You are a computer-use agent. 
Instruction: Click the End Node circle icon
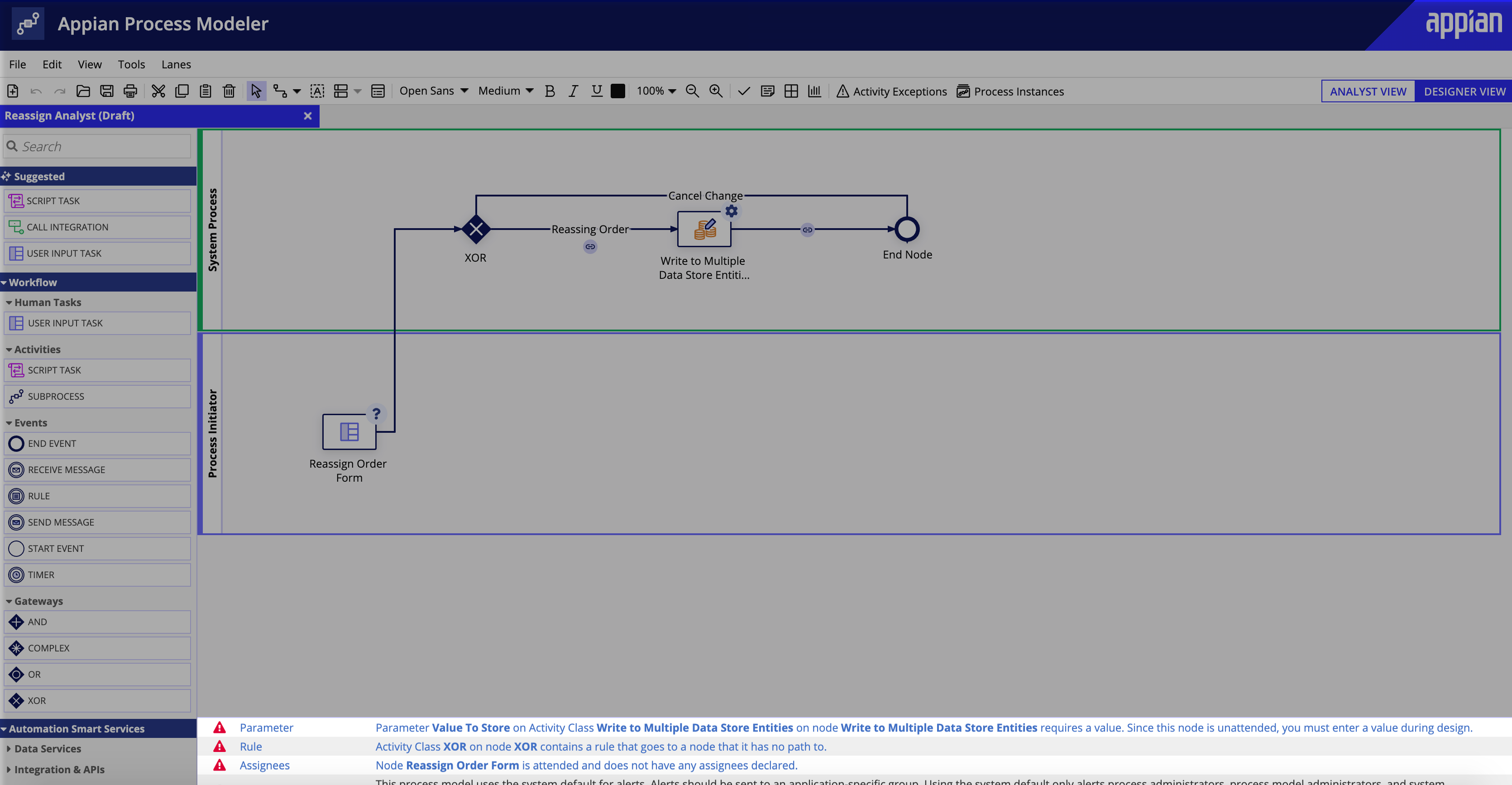tap(906, 229)
